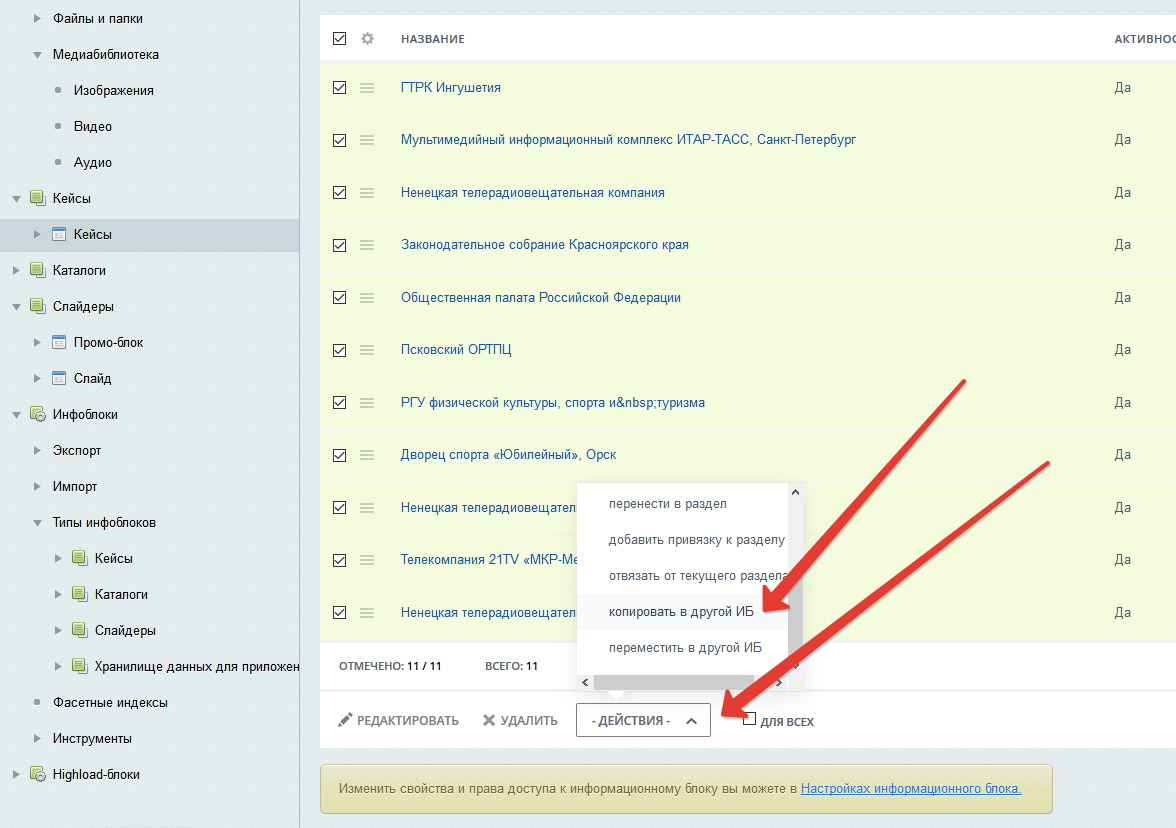Collapse the Медиабиблиотека tree section
This screenshot has width=1176, height=828.
[37, 55]
